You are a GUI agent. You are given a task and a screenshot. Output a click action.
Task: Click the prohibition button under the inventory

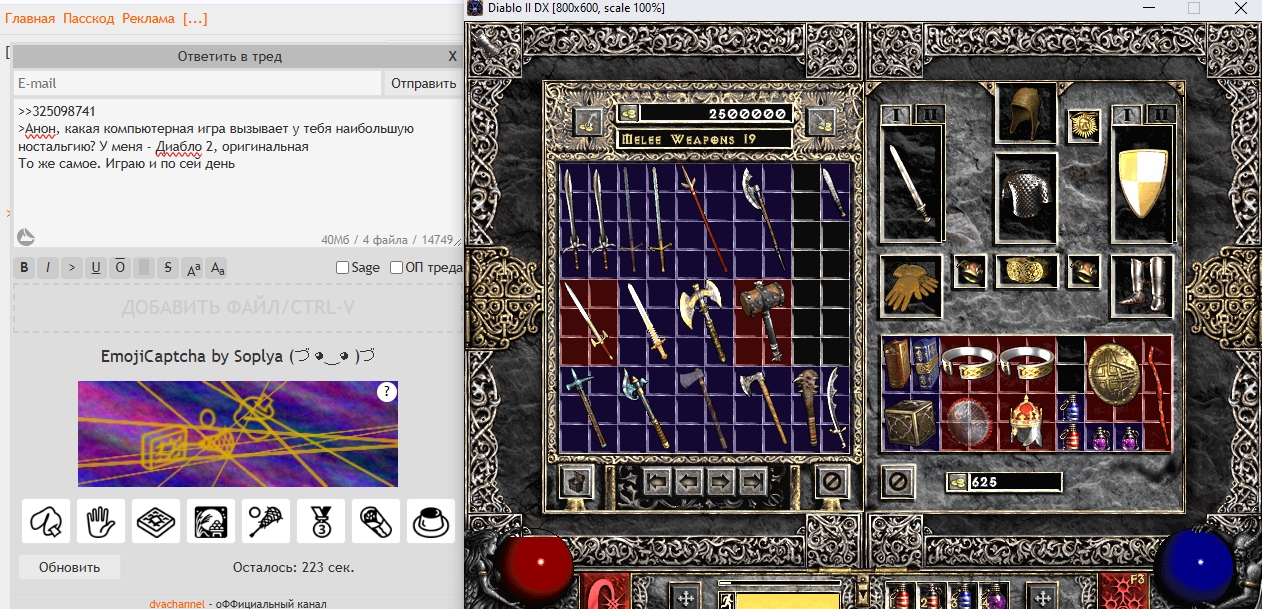(898, 482)
